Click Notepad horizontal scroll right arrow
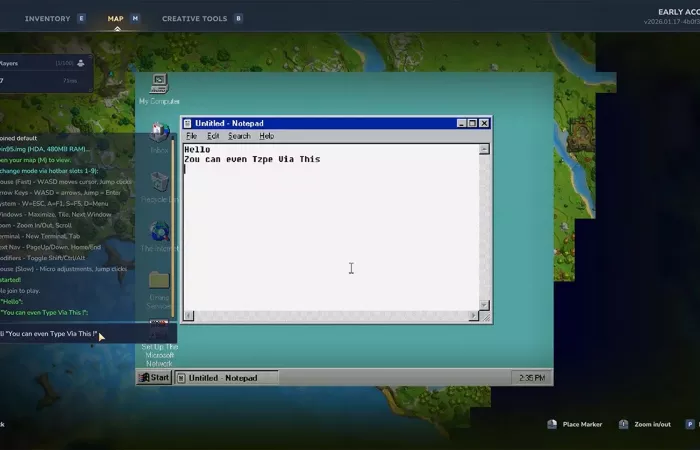The width and height of the screenshot is (700, 450). coord(474,316)
